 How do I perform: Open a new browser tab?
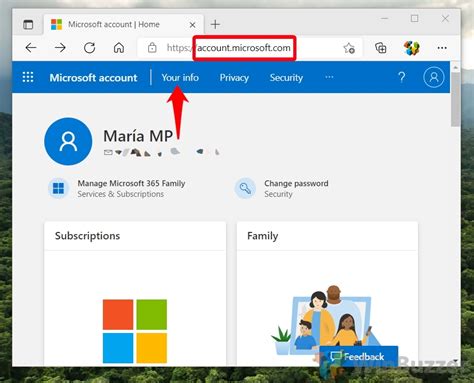tap(215, 24)
